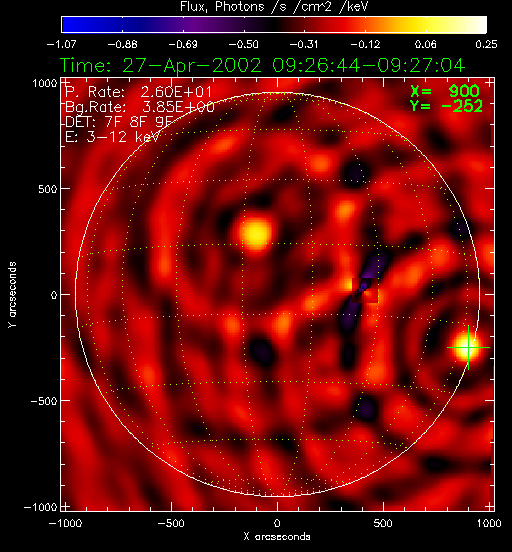Viewport: 512px width, 552px height.
Task: Click the P. Rate 2.60E+01 text
Action: [x=138, y=92]
